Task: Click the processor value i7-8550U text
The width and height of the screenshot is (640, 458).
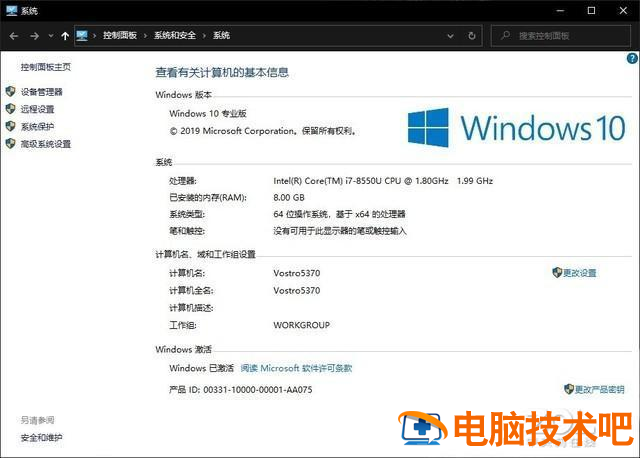Action: 383,181
